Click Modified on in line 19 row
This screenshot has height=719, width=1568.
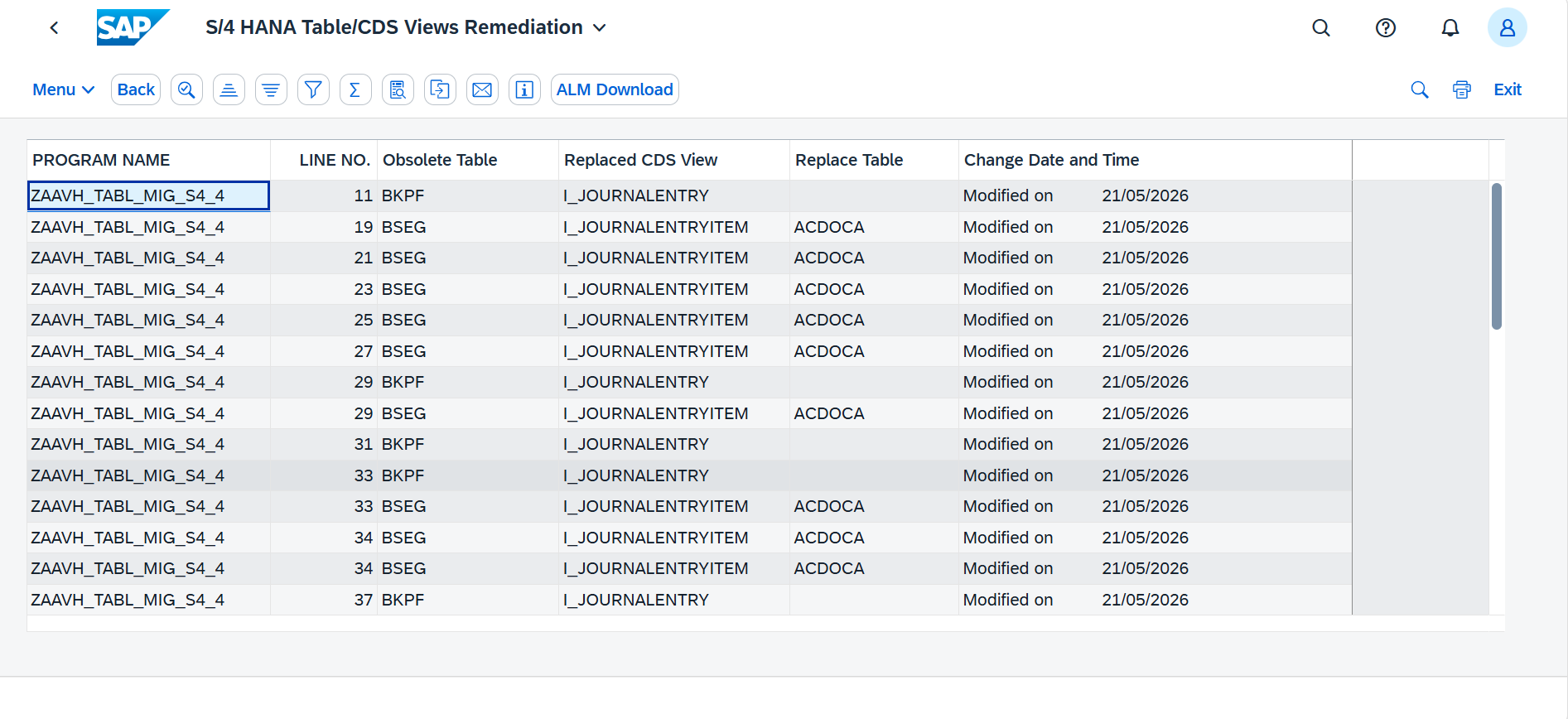pos(1008,227)
